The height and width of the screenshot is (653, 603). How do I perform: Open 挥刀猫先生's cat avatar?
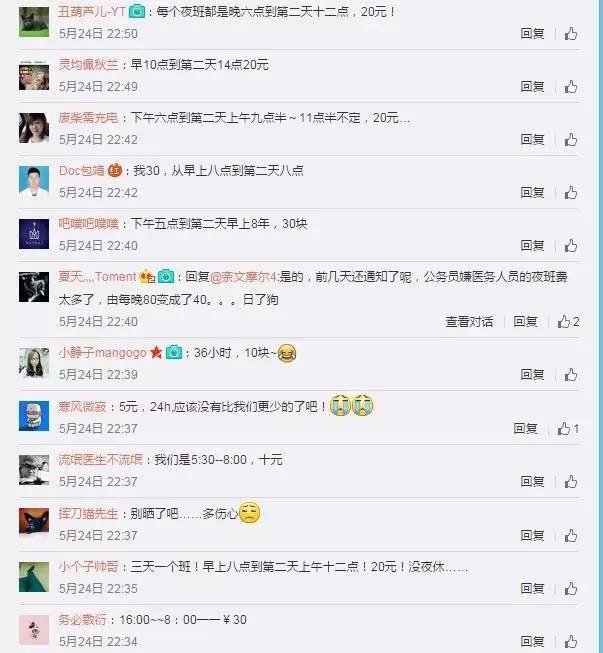[x=34, y=523]
